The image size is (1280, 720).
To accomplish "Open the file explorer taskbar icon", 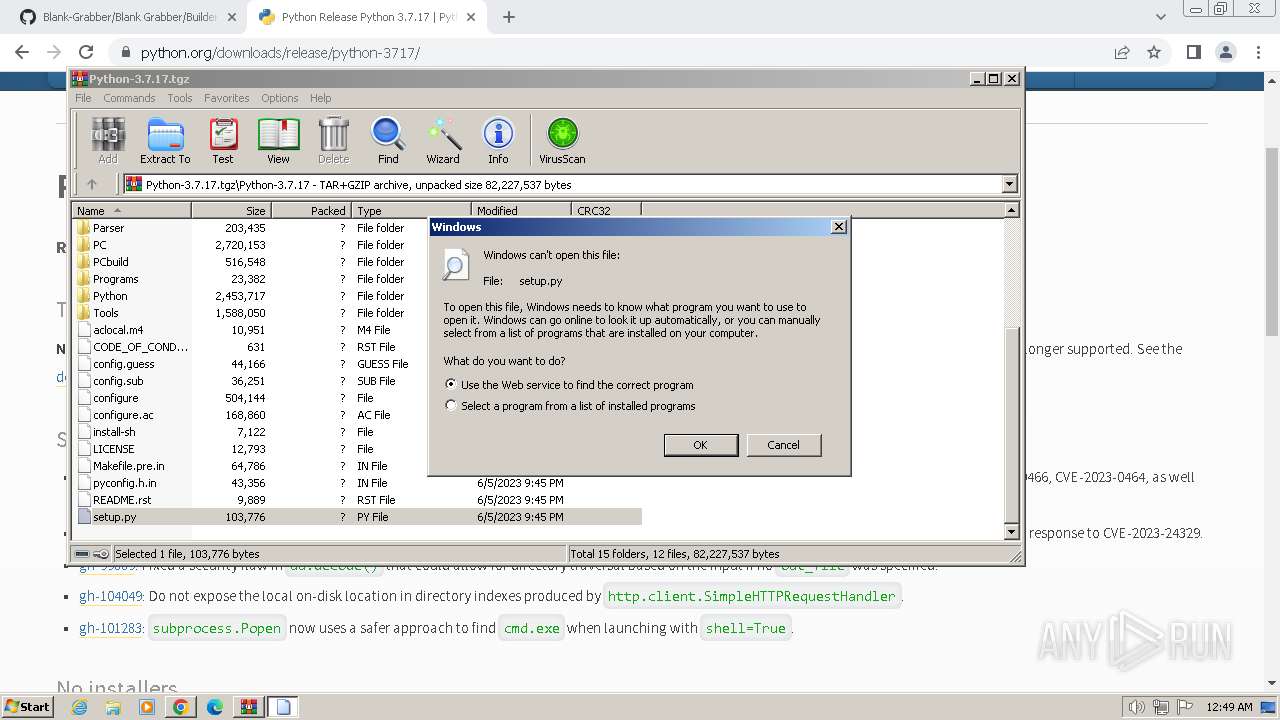I will [113, 707].
